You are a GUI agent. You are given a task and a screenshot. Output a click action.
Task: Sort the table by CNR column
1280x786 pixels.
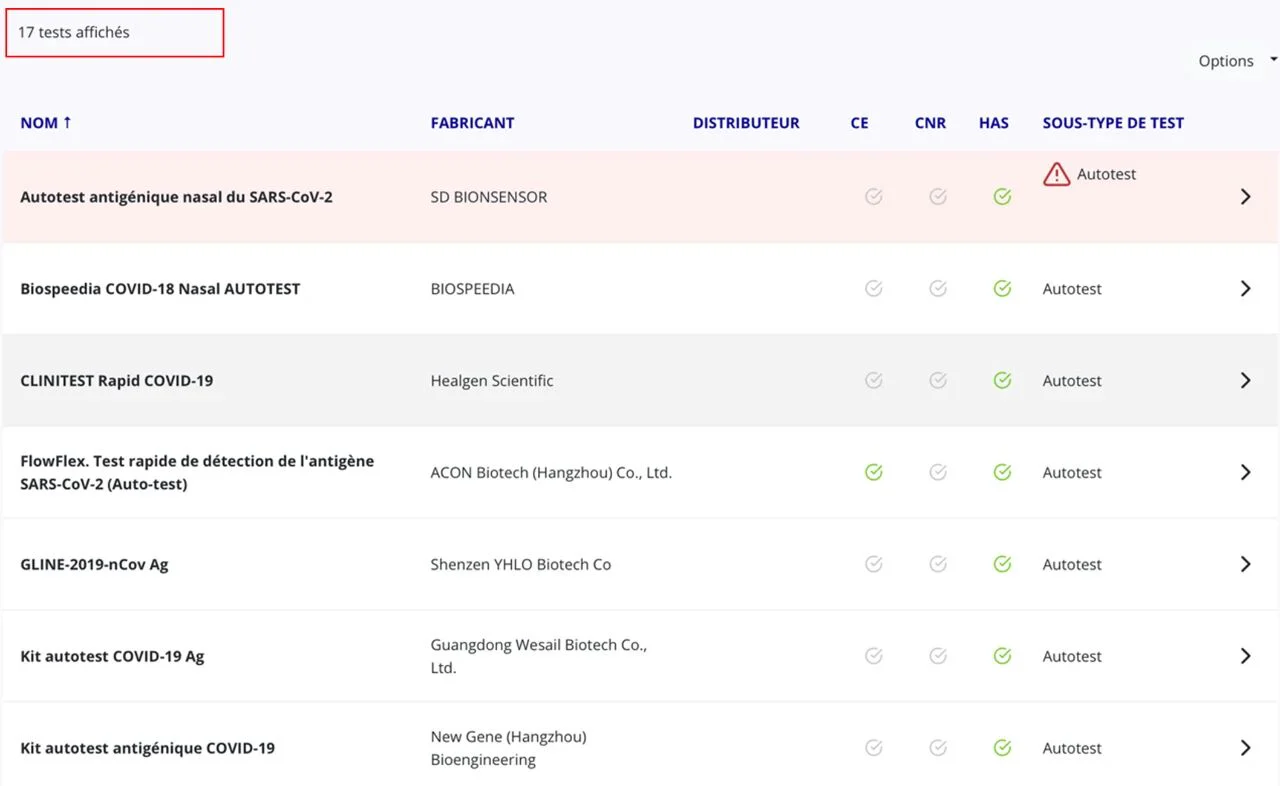pos(930,123)
